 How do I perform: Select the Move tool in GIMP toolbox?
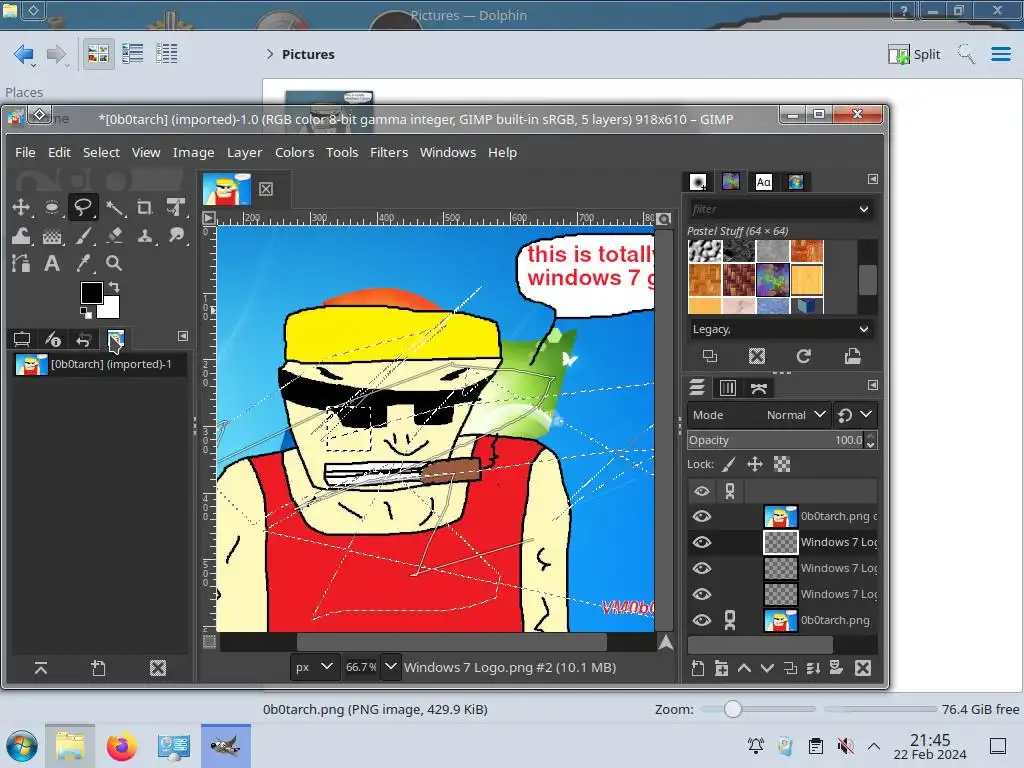[21, 208]
